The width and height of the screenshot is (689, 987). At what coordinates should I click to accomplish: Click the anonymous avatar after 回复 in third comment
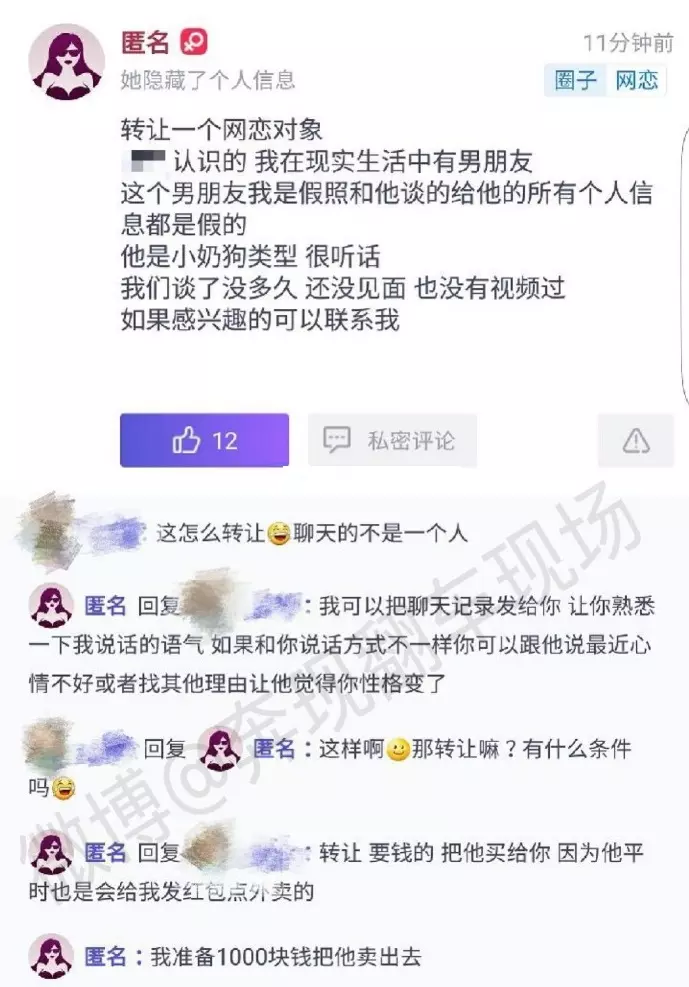coord(221,748)
